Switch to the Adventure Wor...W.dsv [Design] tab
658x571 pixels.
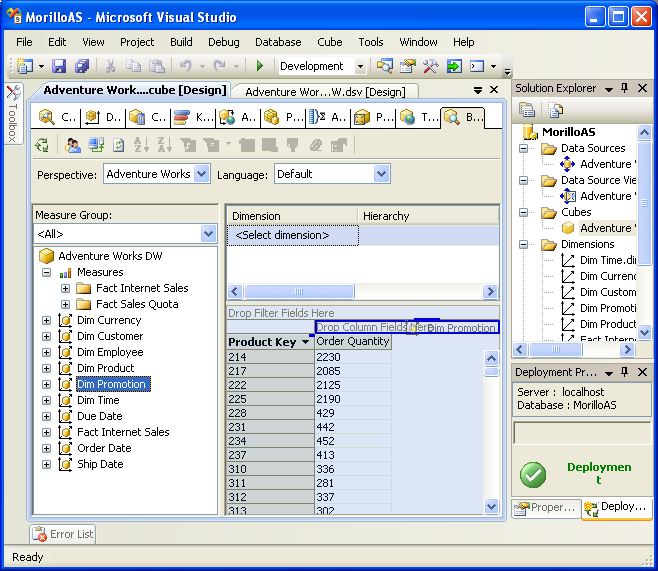325,91
